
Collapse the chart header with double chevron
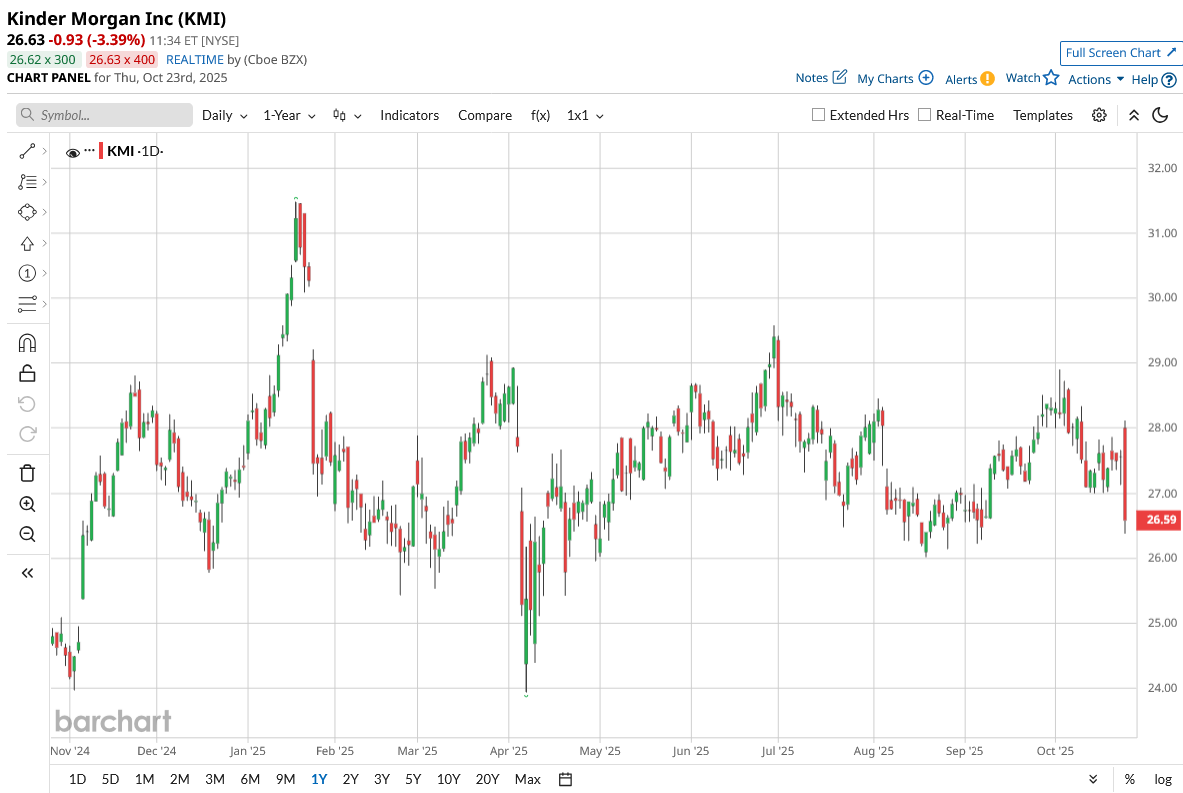pos(1133,115)
